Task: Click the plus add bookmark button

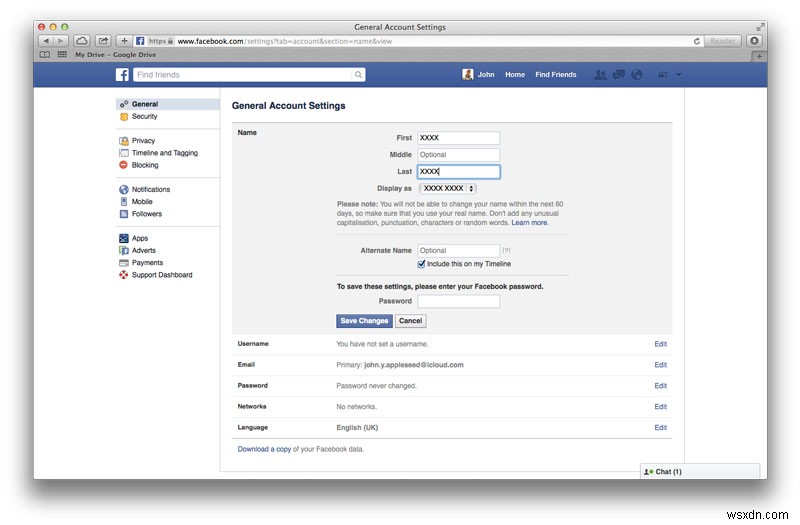Action: pos(124,41)
